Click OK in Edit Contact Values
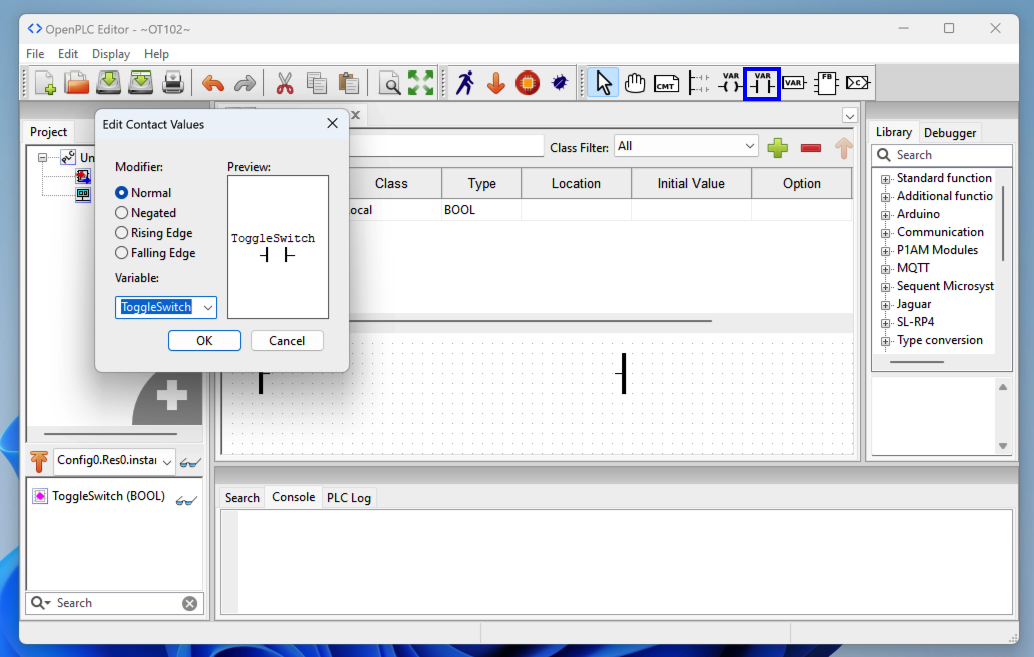The width and height of the screenshot is (1034, 657). coord(204,340)
